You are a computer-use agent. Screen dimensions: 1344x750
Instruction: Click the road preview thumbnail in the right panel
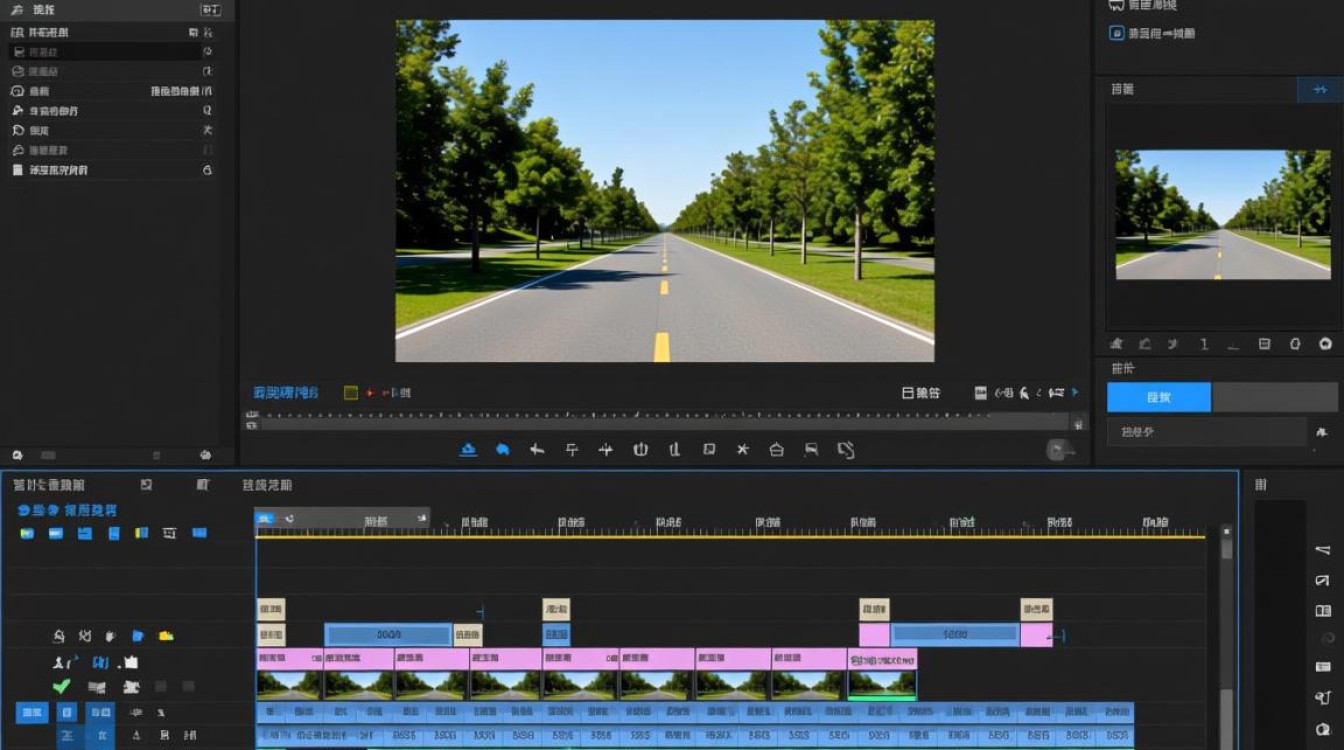point(1223,215)
